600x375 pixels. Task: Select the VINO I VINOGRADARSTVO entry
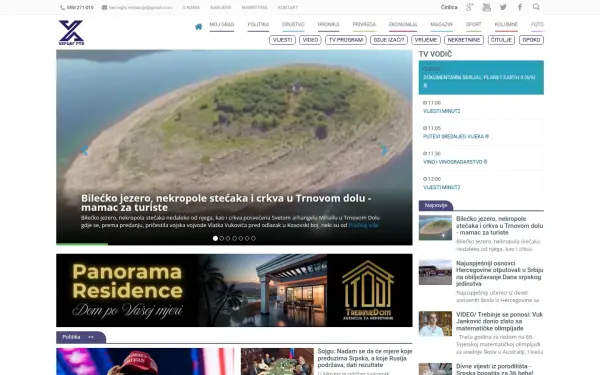point(481,158)
